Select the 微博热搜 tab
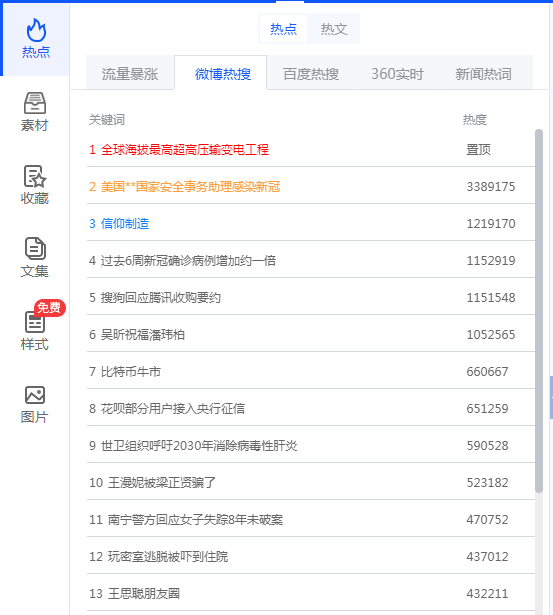Image resolution: width=553 pixels, height=615 pixels. point(223,74)
